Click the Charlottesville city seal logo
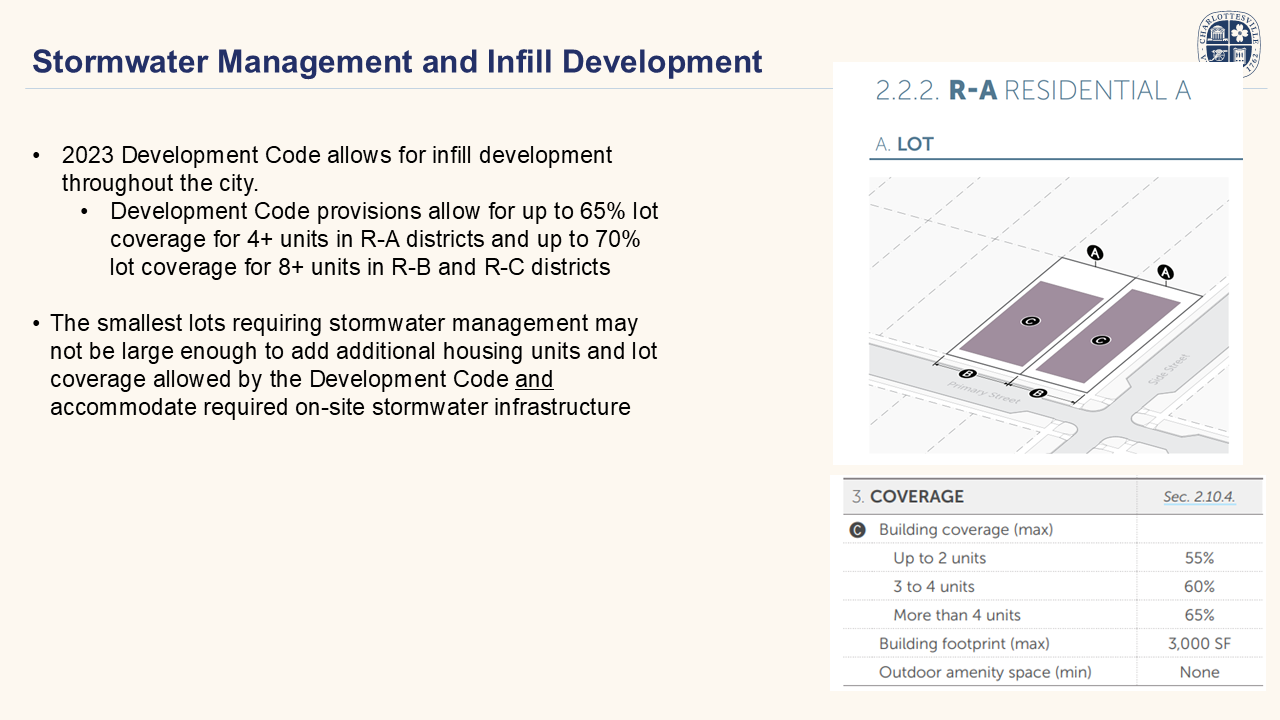Image resolution: width=1280 pixels, height=720 pixels. point(1228,44)
